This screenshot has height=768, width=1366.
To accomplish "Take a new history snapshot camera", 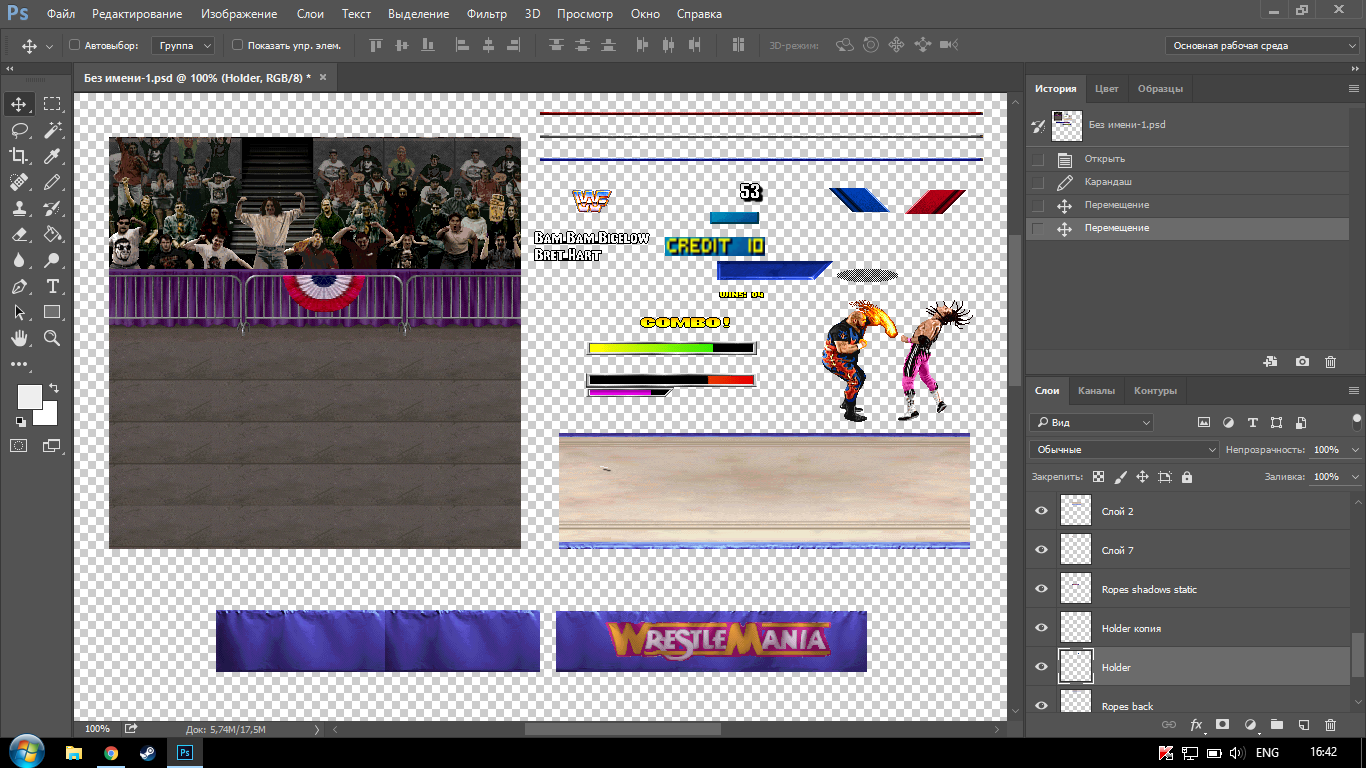I will (1302, 362).
